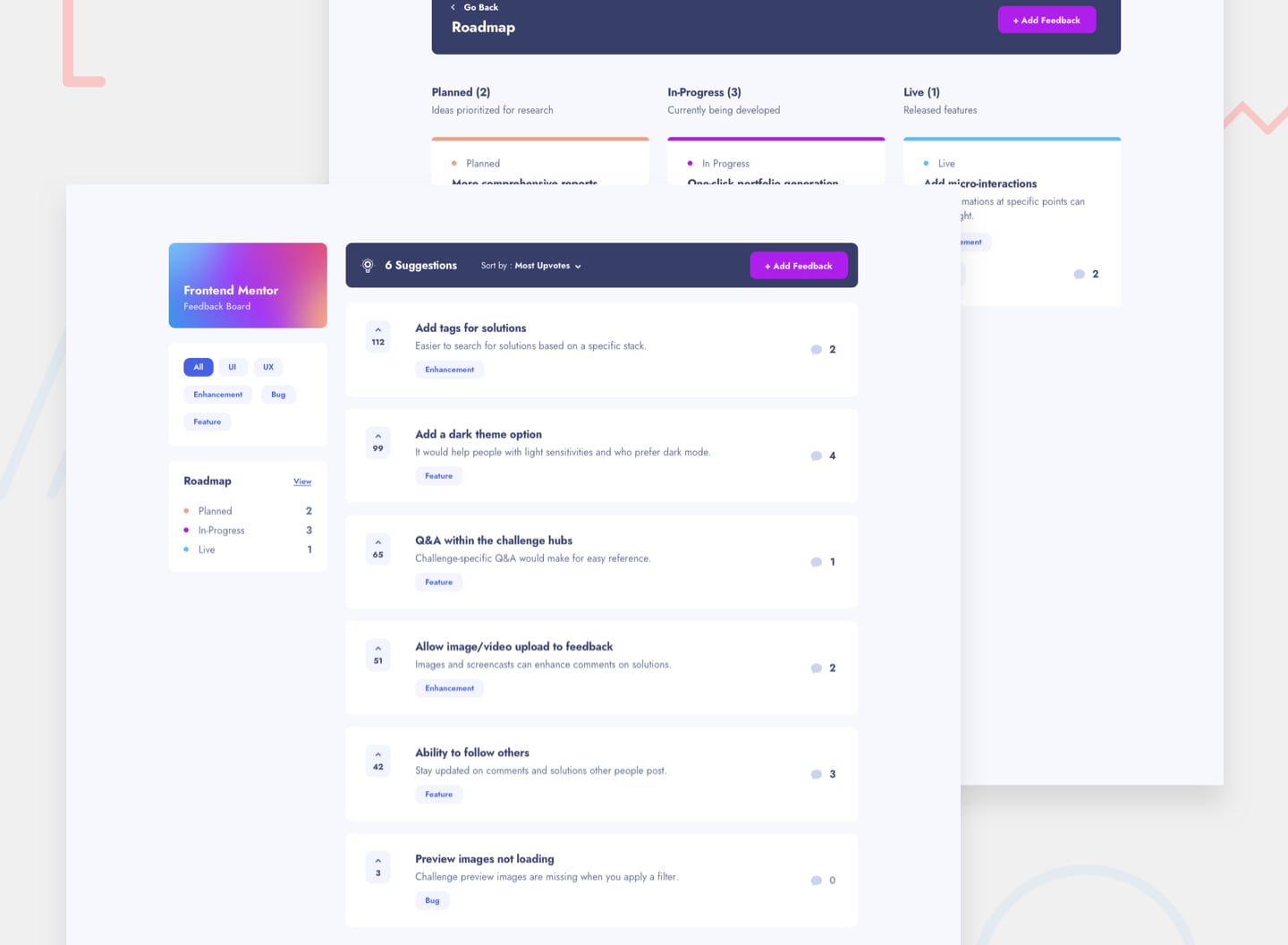Select the Enhancement filter

217,394
